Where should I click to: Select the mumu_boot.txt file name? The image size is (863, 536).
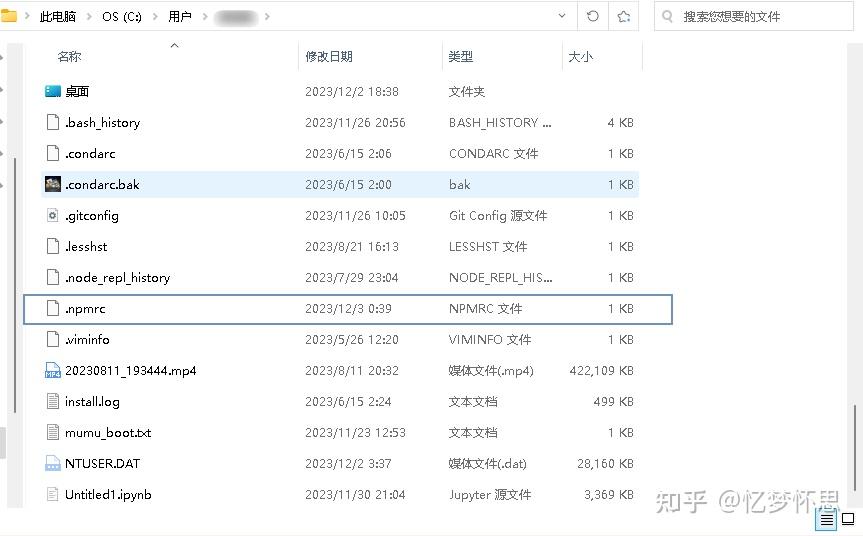pos(108,433)
